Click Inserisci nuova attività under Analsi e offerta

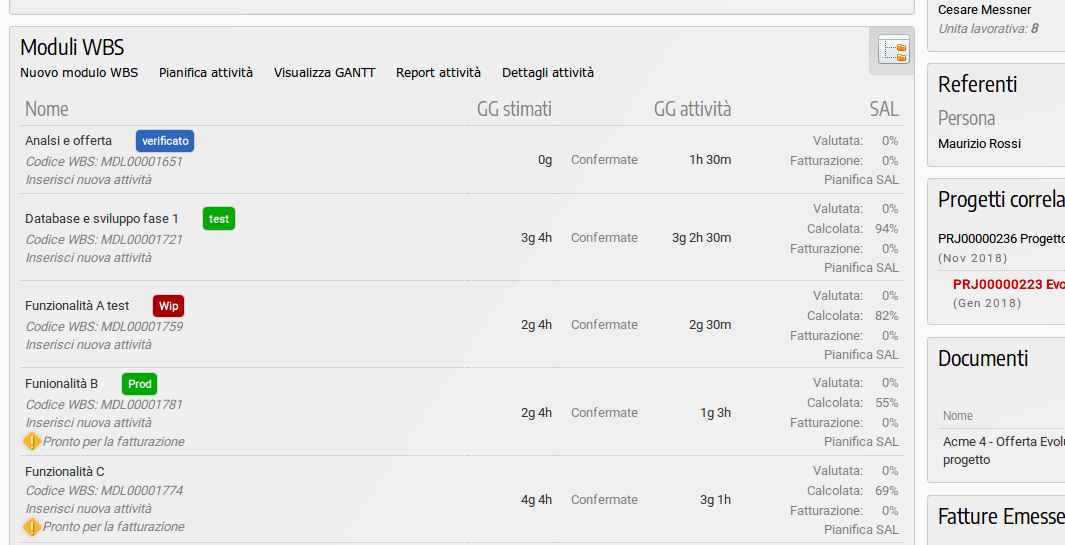pos(88,179)
